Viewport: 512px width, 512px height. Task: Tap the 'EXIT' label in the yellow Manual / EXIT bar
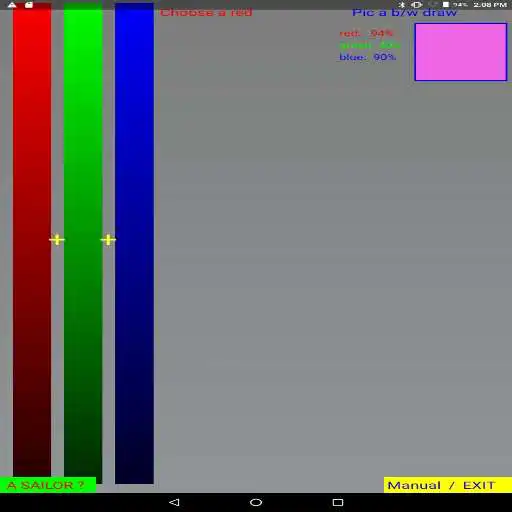pyautogui.click(x=479, y=485)
